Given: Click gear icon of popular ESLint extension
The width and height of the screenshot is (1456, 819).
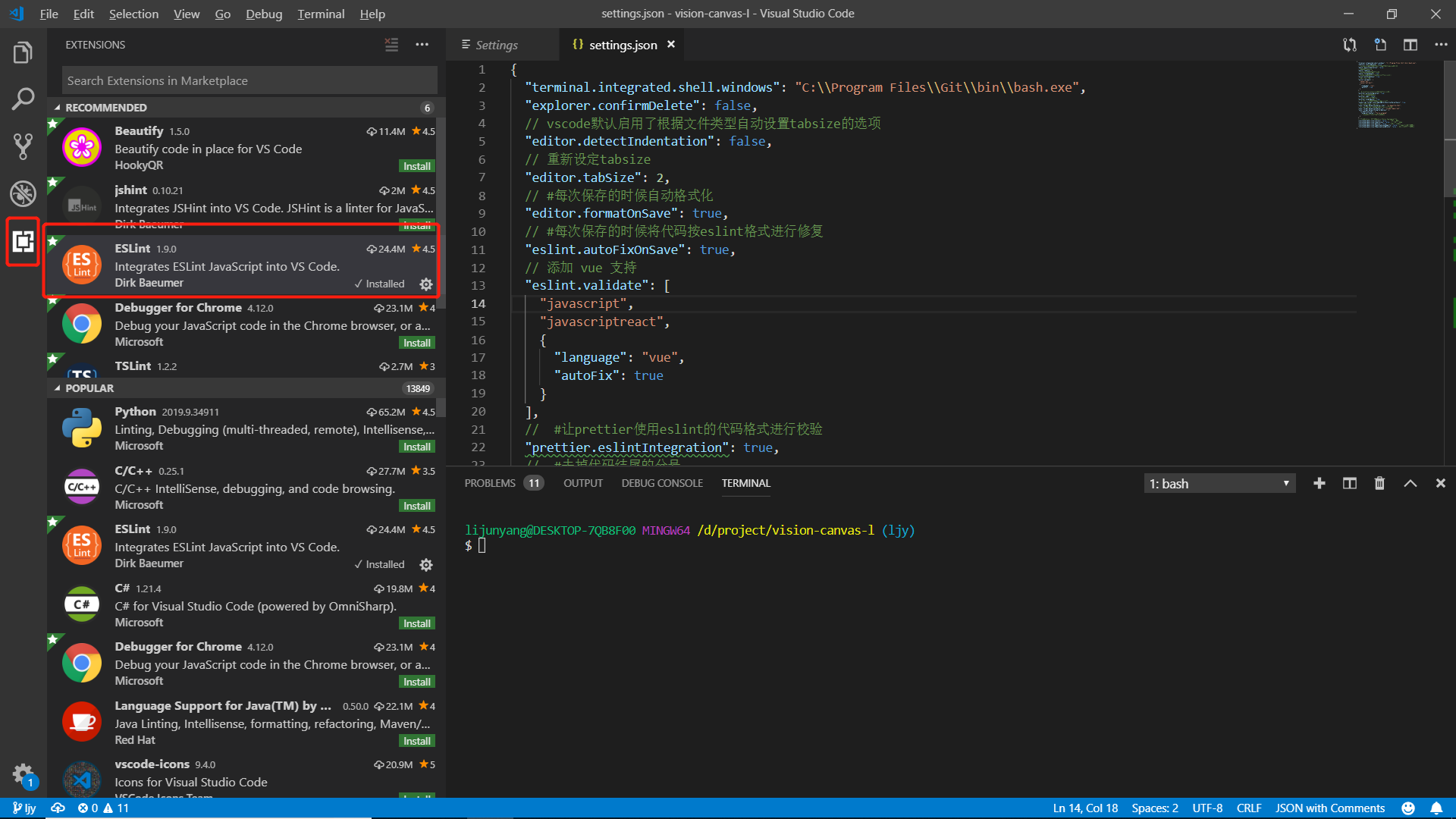Looking at the screenshot, I should [426, 565].
